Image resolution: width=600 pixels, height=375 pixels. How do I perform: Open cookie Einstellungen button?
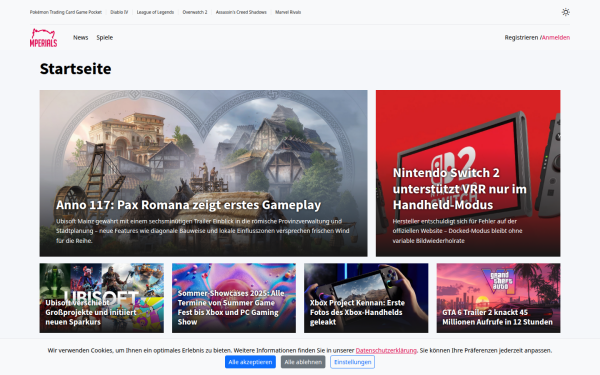[x=352, y=362]
